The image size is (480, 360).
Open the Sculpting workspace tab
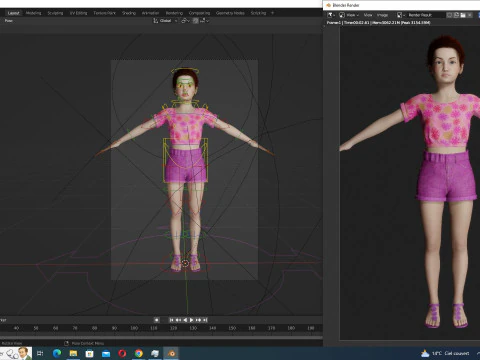point(55,13)
